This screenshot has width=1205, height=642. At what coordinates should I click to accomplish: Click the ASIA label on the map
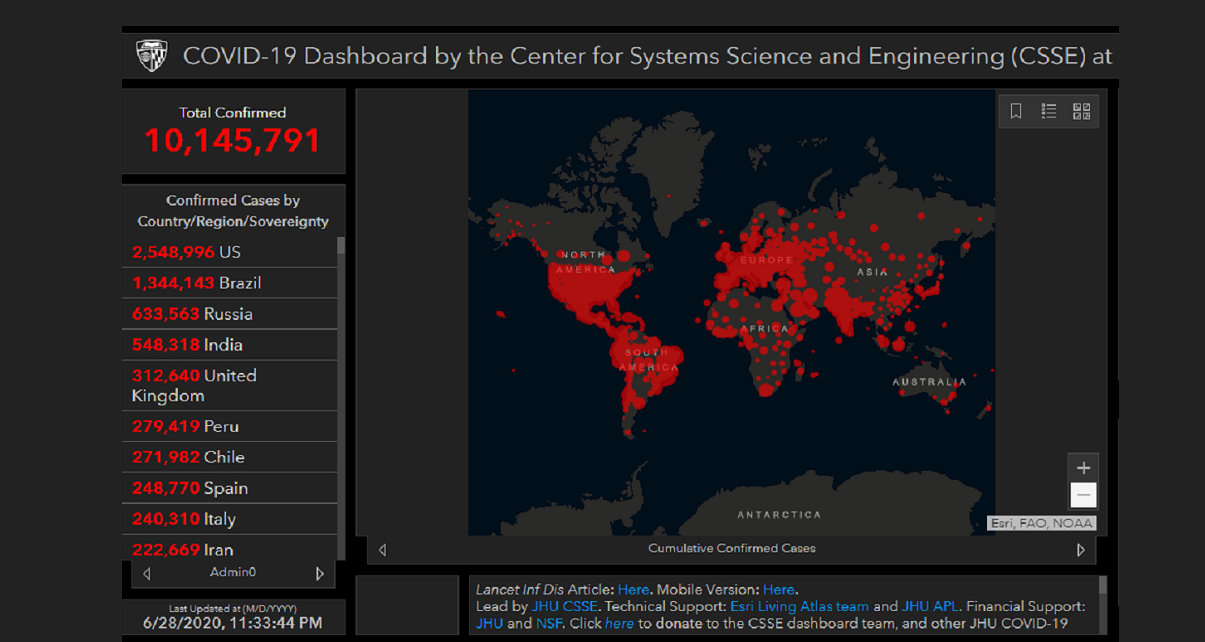tap(872, 272)
